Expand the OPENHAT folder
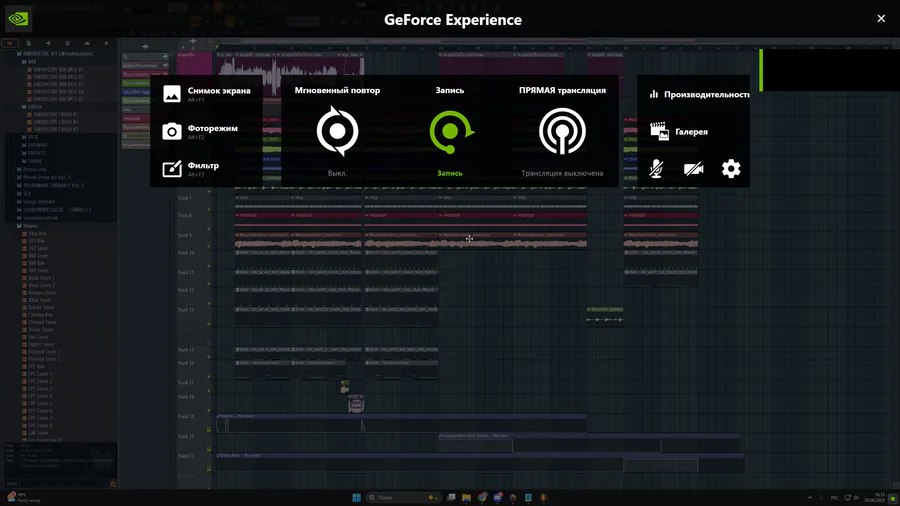The height and width of the screenshot is (506, 900). (x=34, y=145)
